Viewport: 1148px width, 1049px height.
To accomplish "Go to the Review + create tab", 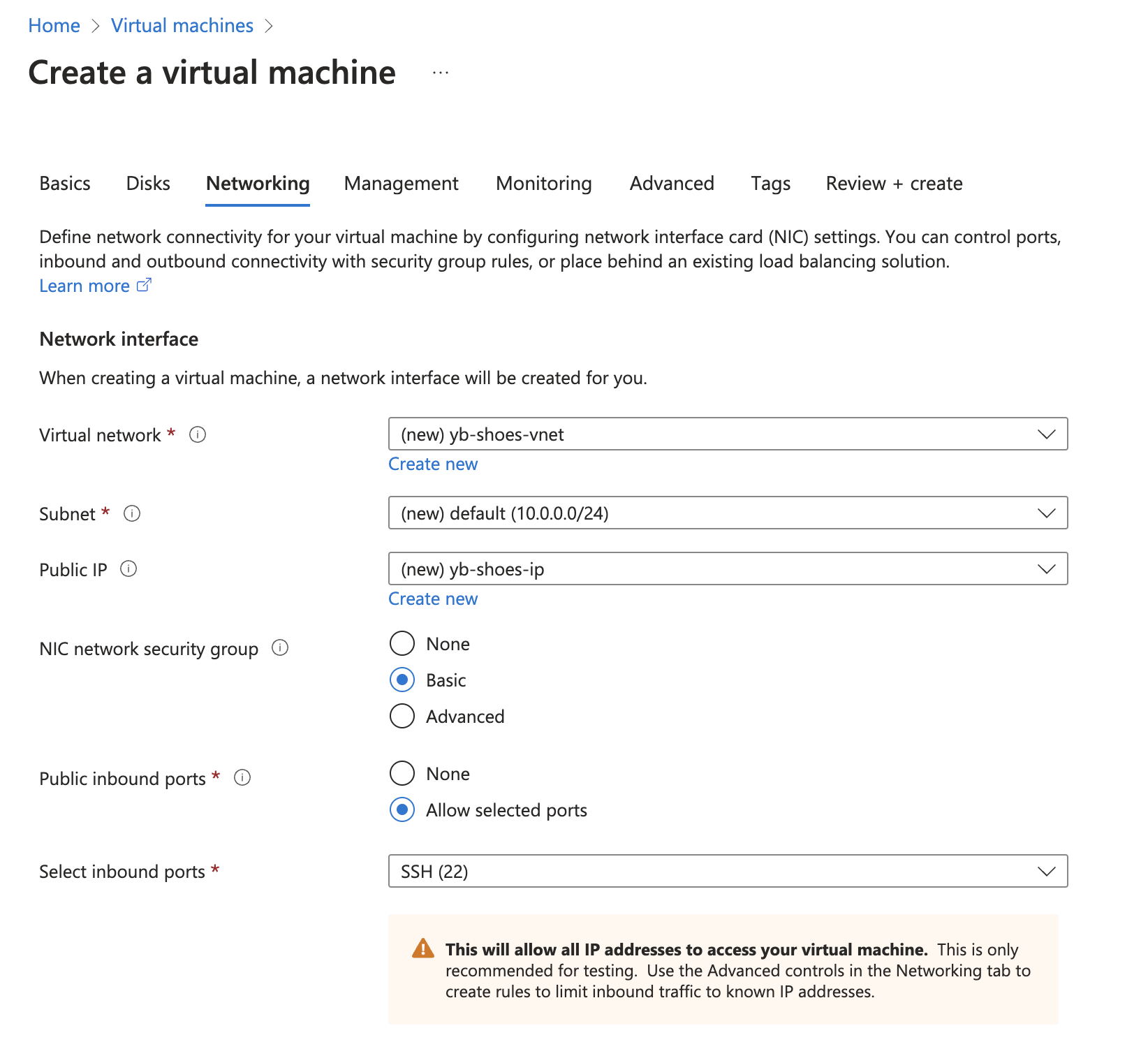I will tap(894, 183).
